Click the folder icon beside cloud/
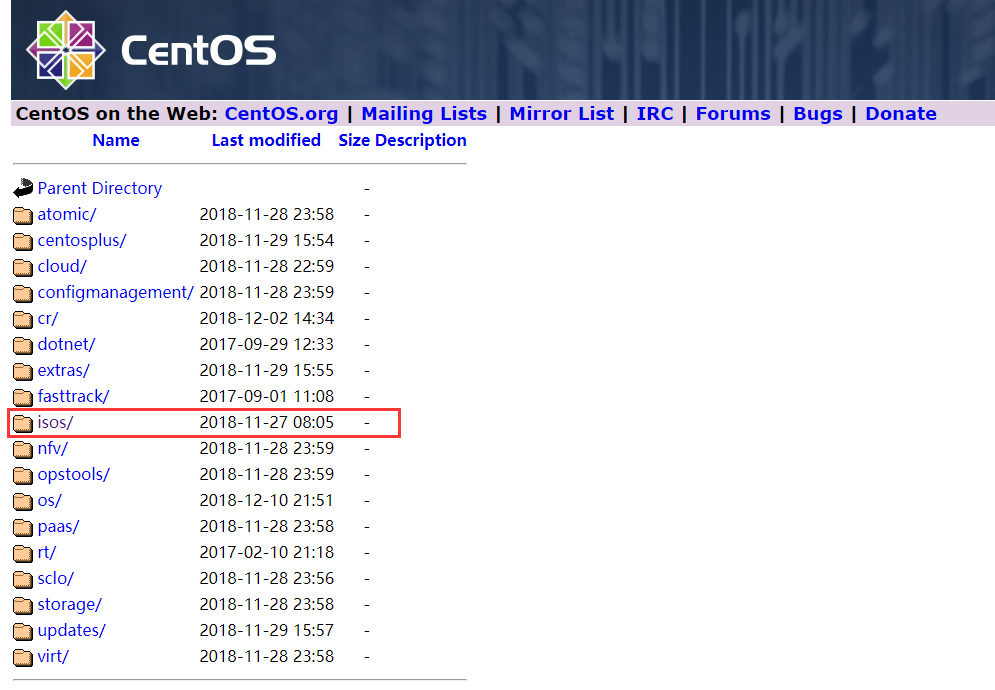Viewport: 995px width, 690px height. pos(23,267)
